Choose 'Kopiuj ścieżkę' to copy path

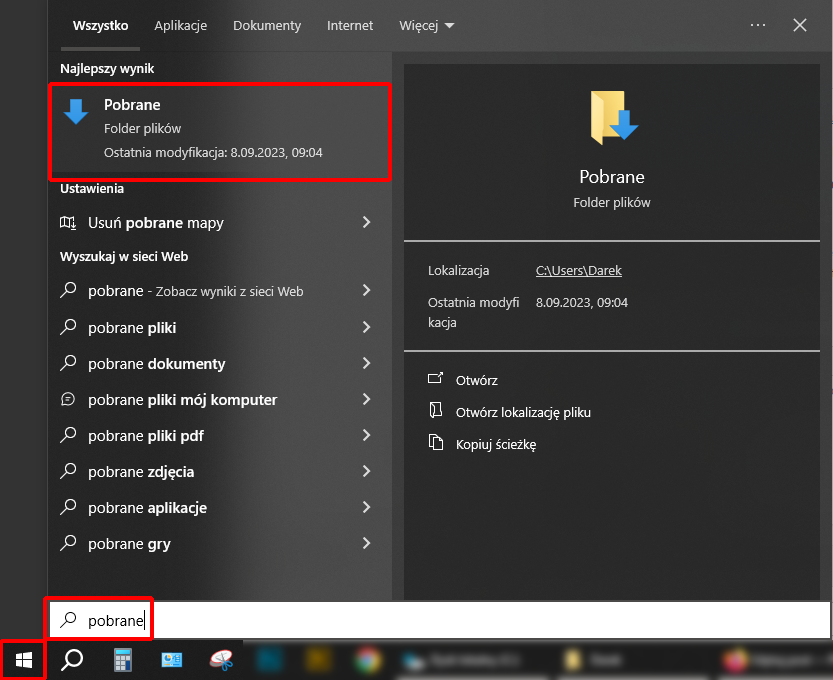(x=496, y=444)
